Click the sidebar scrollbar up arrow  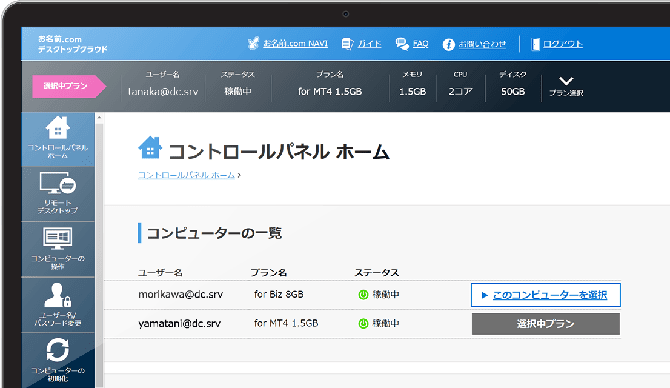click(x=99, y=117)
